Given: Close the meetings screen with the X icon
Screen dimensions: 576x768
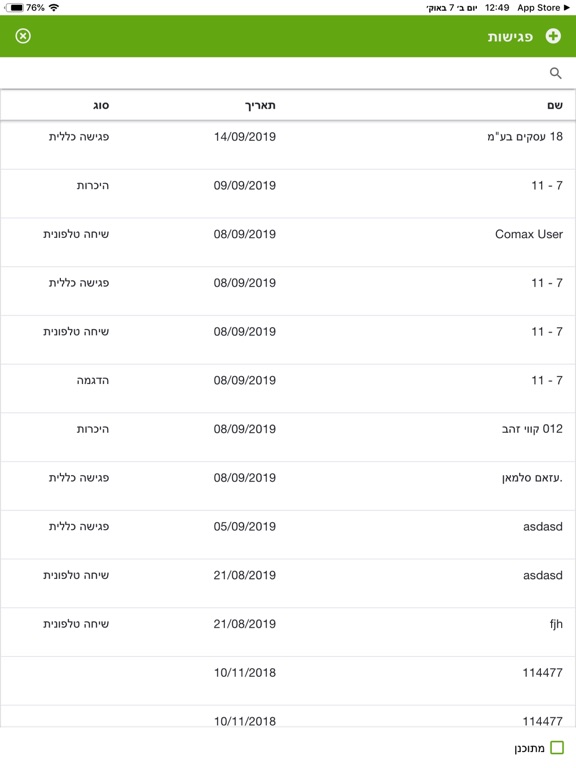Looking at the screenshot, I should click(23, 36).
